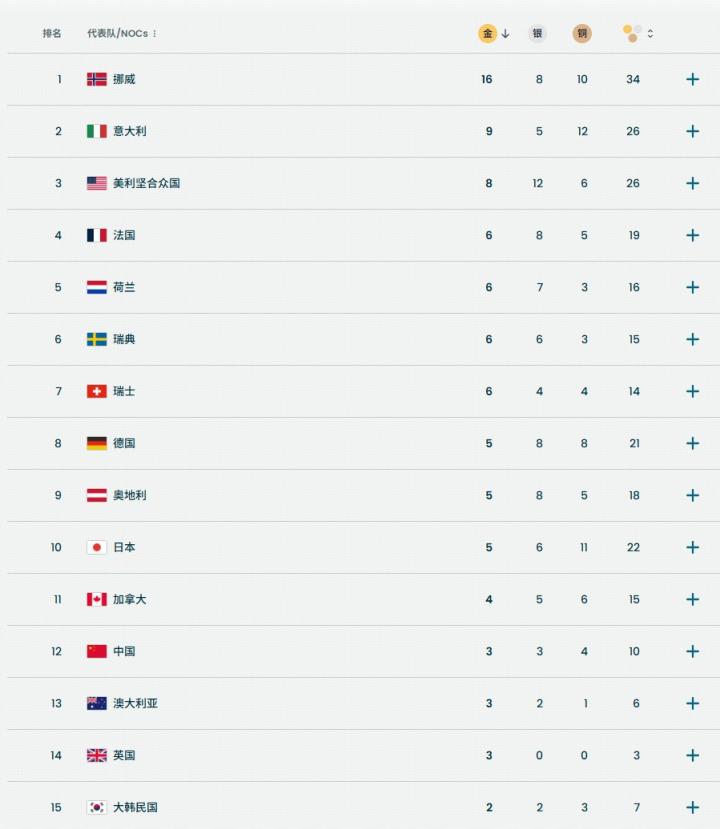This screenshot has height=829, width=720.
Task: Sort by bronze medal column header
Action: coord(582,33)
